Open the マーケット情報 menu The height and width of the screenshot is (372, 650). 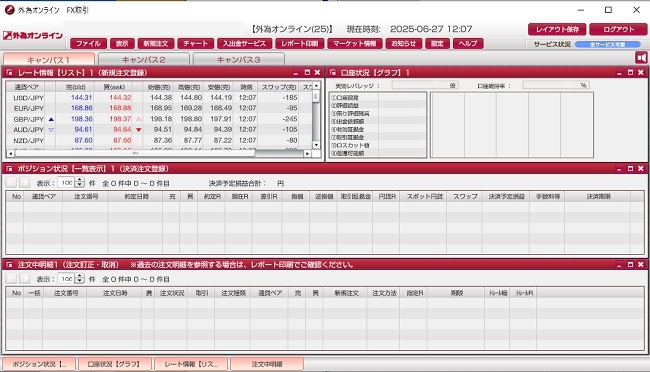click(354, 44)
